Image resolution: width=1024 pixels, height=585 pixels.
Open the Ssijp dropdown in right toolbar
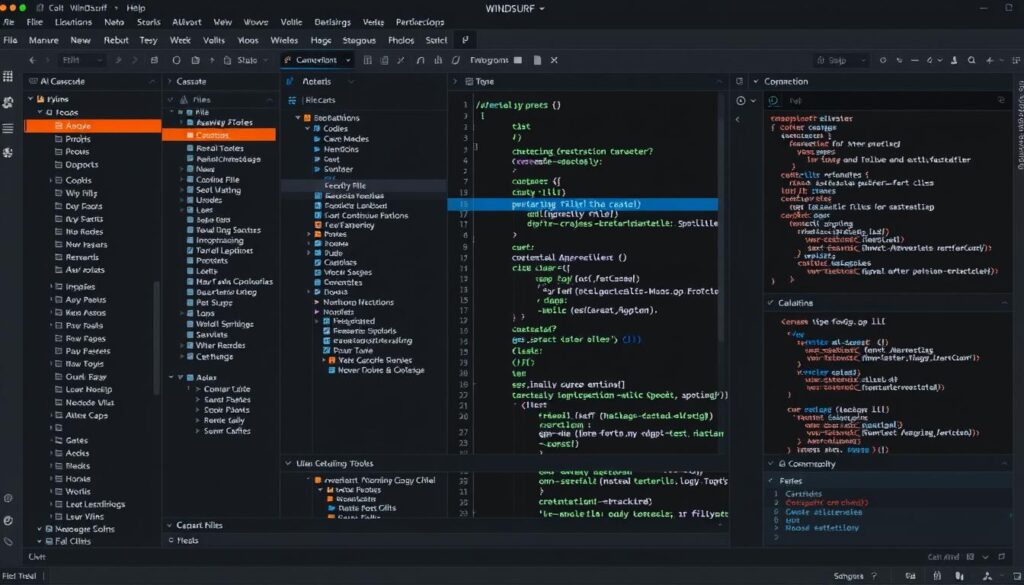coord(841,60)
